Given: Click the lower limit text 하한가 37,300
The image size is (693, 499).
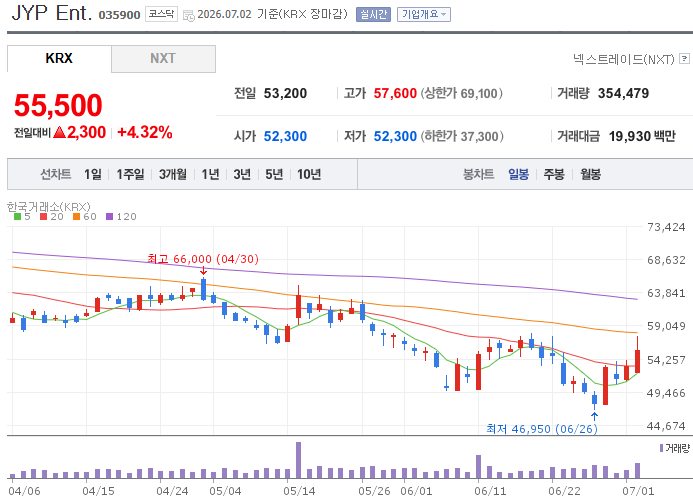Looking at the screenshot, I should coord(462,136).
